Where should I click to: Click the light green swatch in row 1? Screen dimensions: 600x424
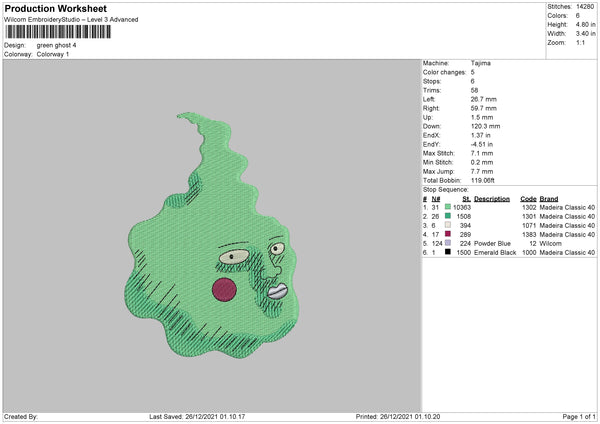click(x=448, y=207)
